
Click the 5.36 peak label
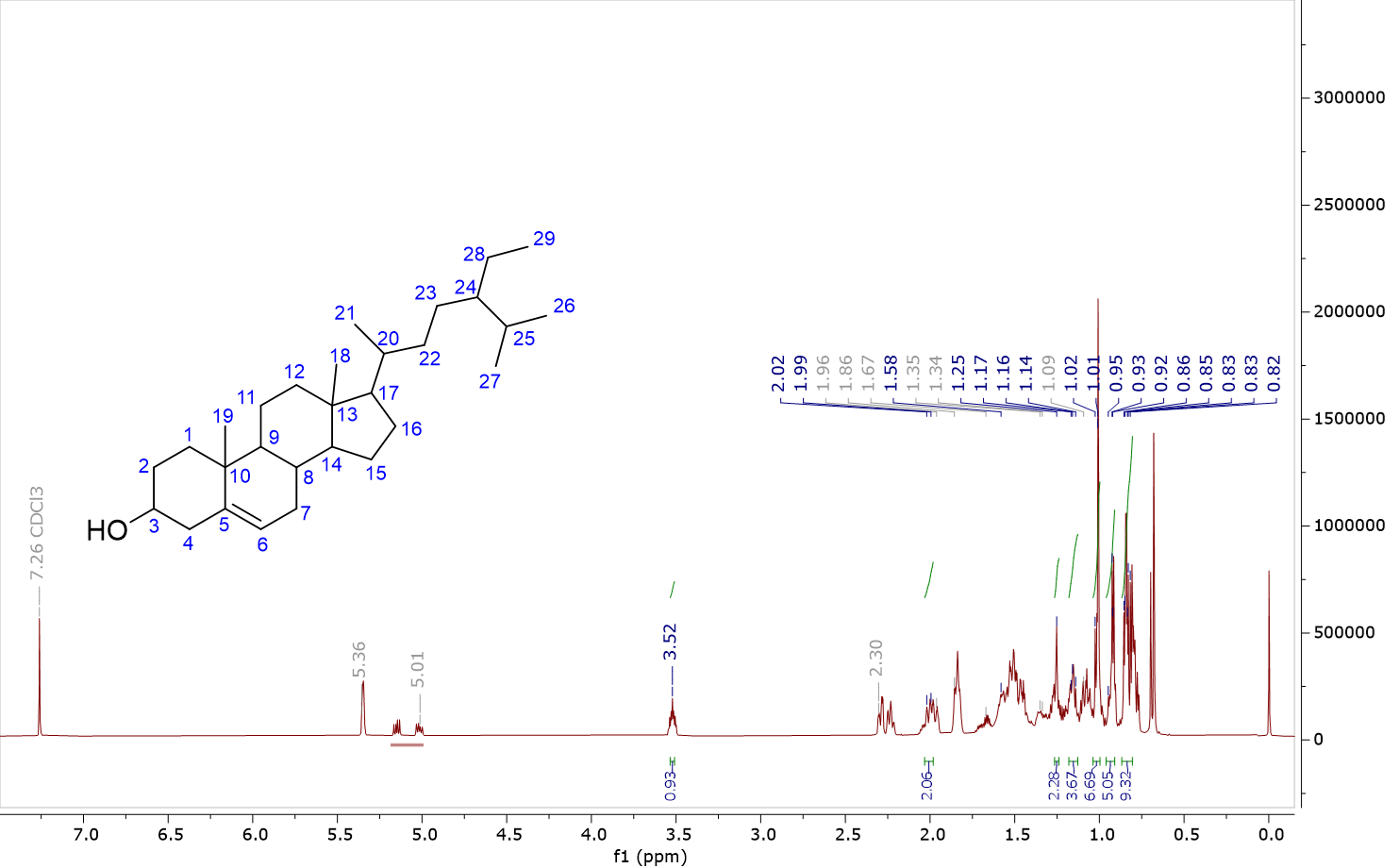coord(358,659)
